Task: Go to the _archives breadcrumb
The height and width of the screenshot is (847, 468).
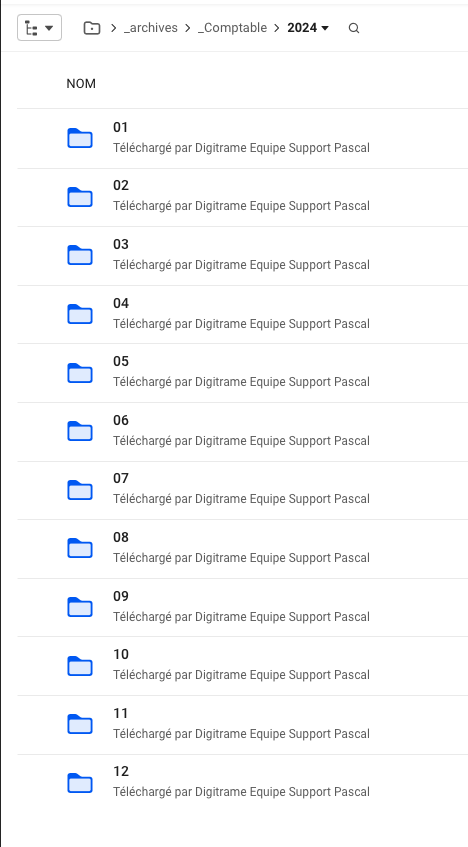Action: 151,28
